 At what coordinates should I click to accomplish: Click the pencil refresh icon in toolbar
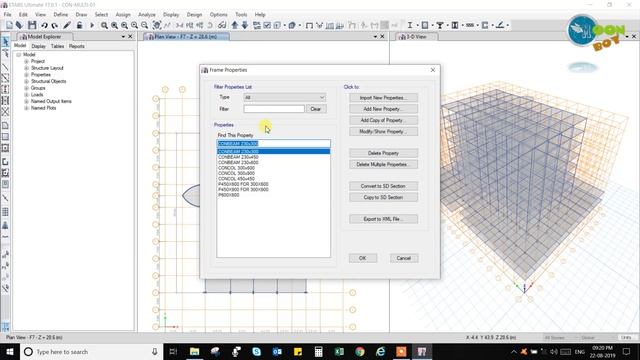coord(67,25)
